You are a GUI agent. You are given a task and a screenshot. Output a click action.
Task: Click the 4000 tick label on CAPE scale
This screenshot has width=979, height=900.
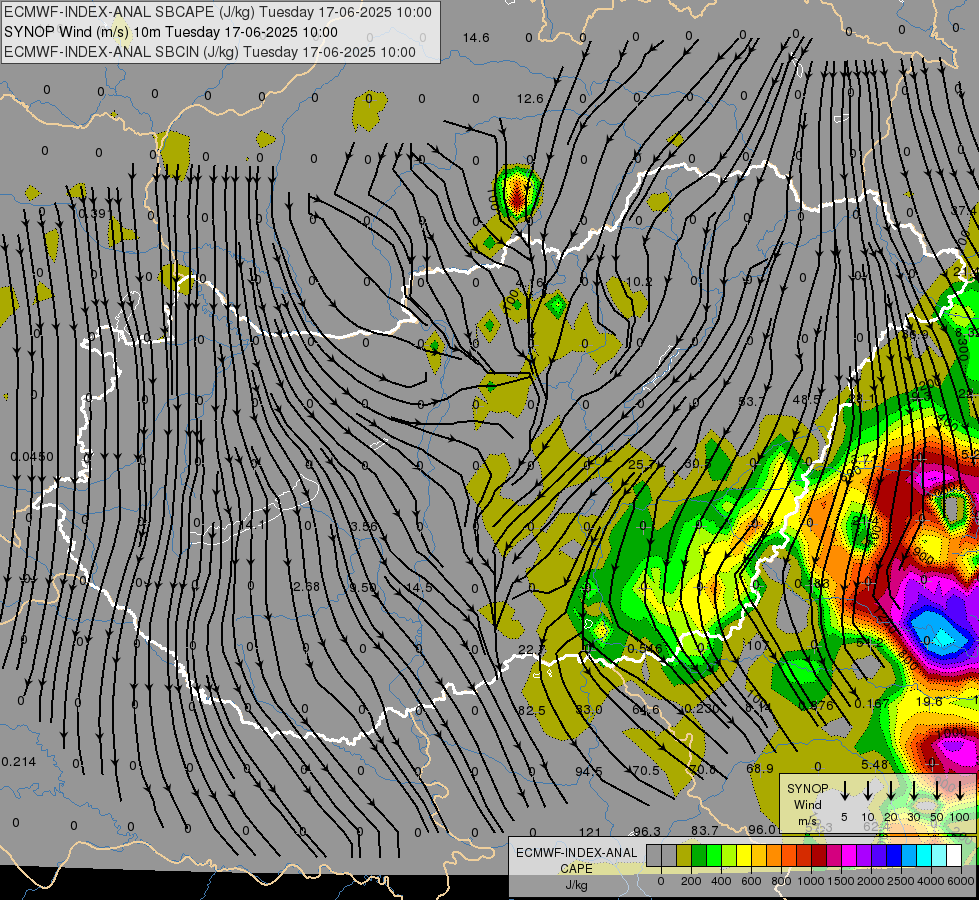pyautogui.click(x=931, y=881)
